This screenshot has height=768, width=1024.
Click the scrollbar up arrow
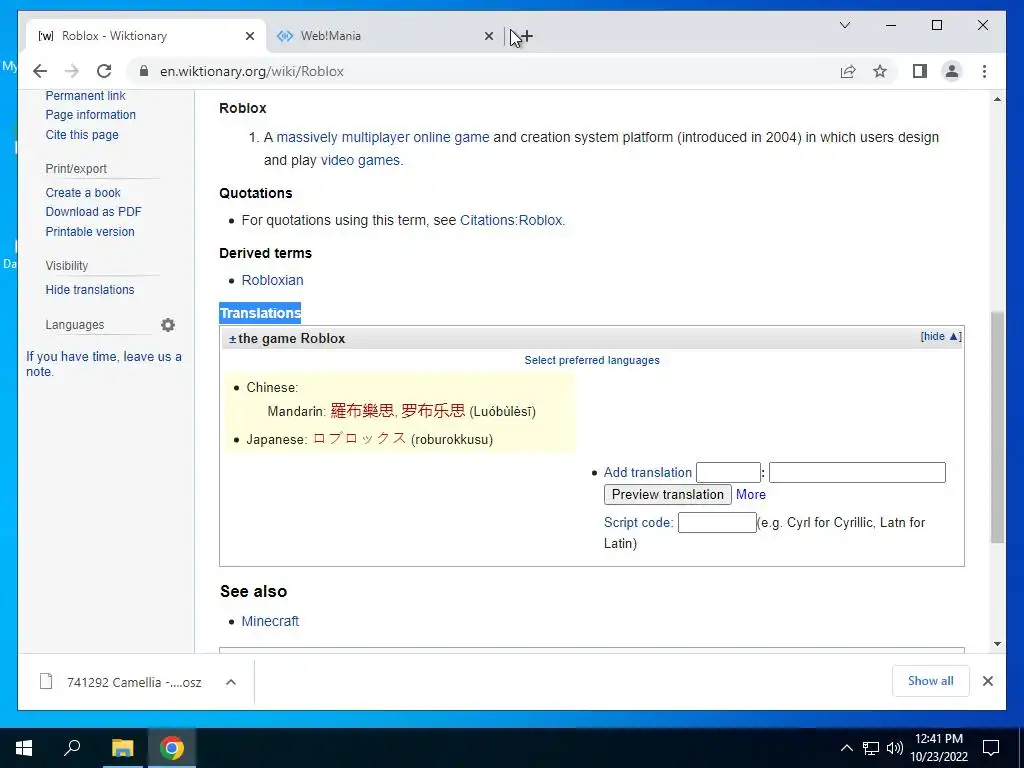(997, 99)
